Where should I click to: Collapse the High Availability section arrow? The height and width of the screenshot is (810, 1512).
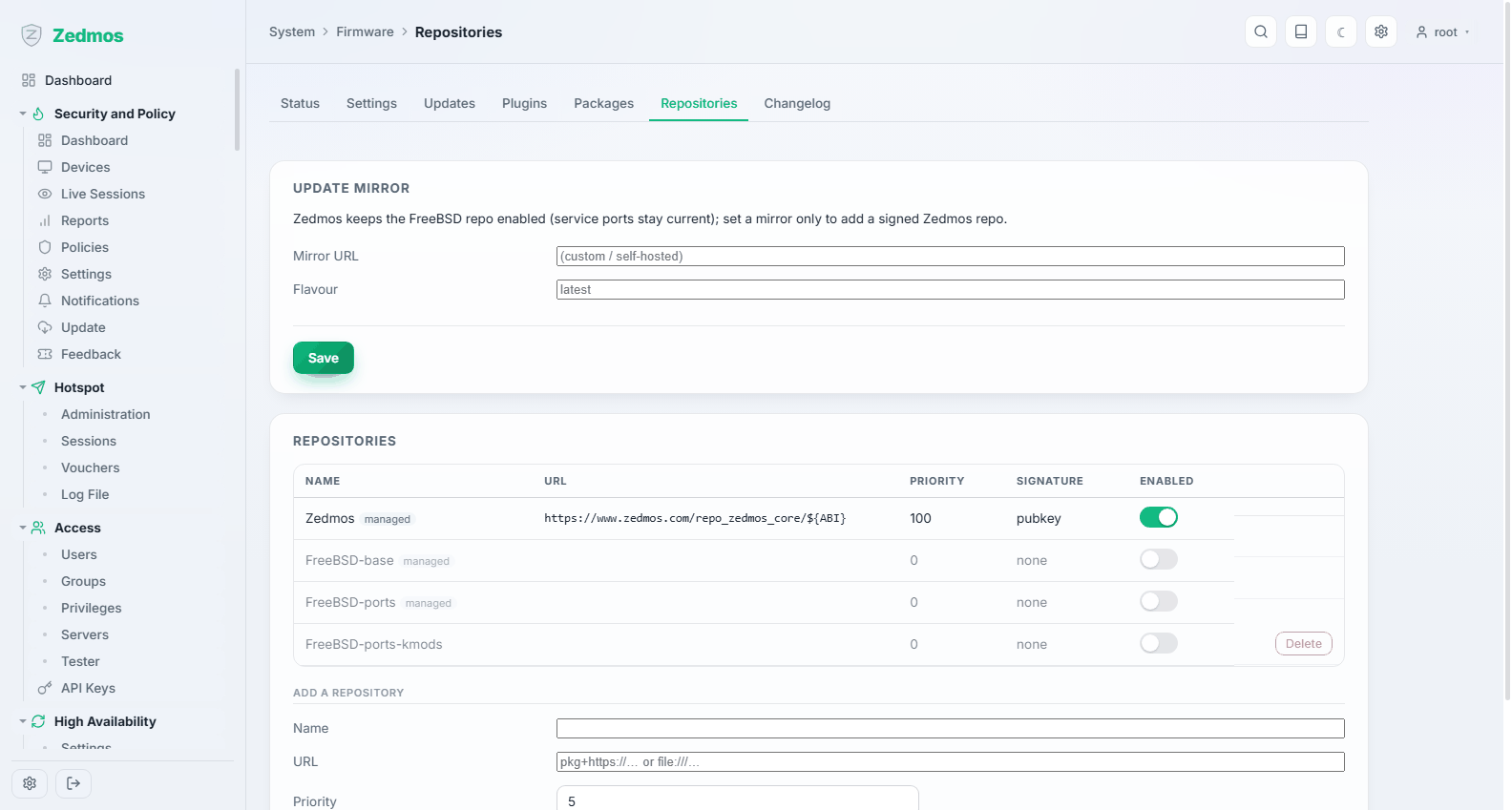(x=23, y=721)
